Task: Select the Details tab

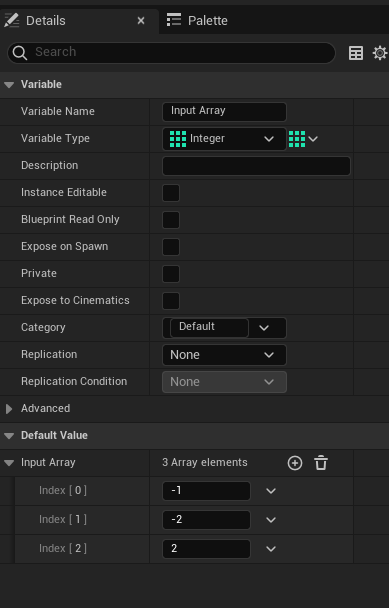Action: [46, 21]
